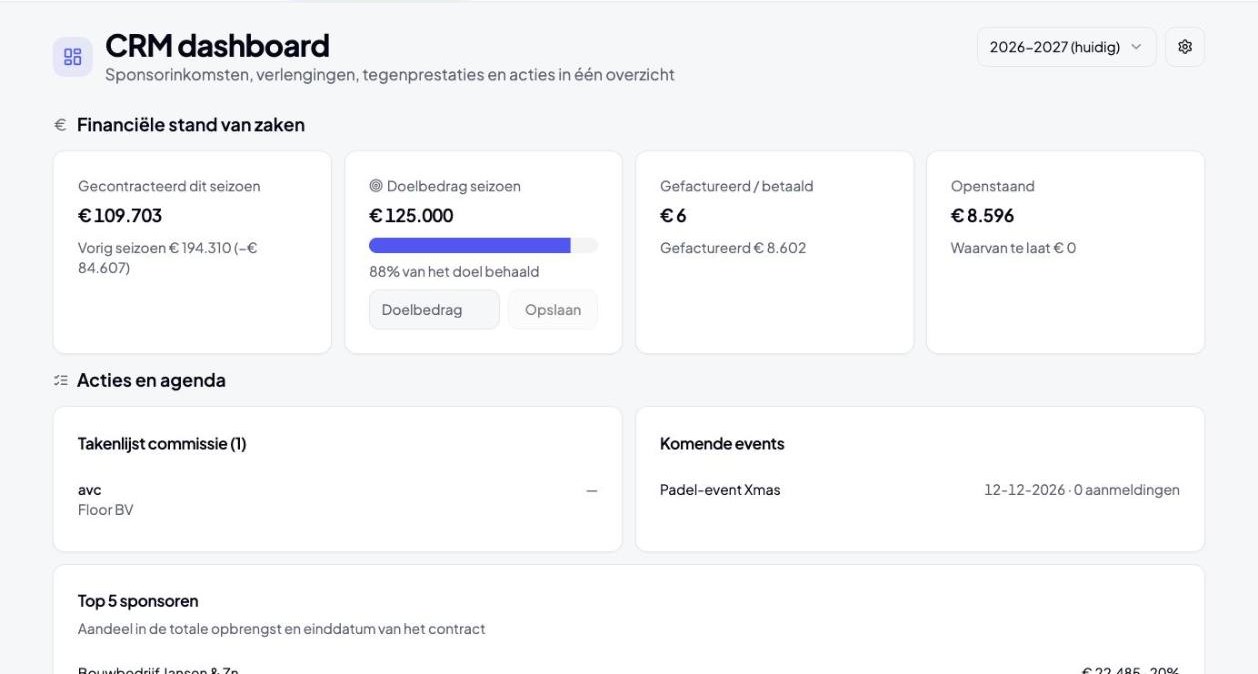Screen dimensions: 1258x674
Task: Click the Gefactureerd / betaald amount € 6
Action: (x=673, y=215)
